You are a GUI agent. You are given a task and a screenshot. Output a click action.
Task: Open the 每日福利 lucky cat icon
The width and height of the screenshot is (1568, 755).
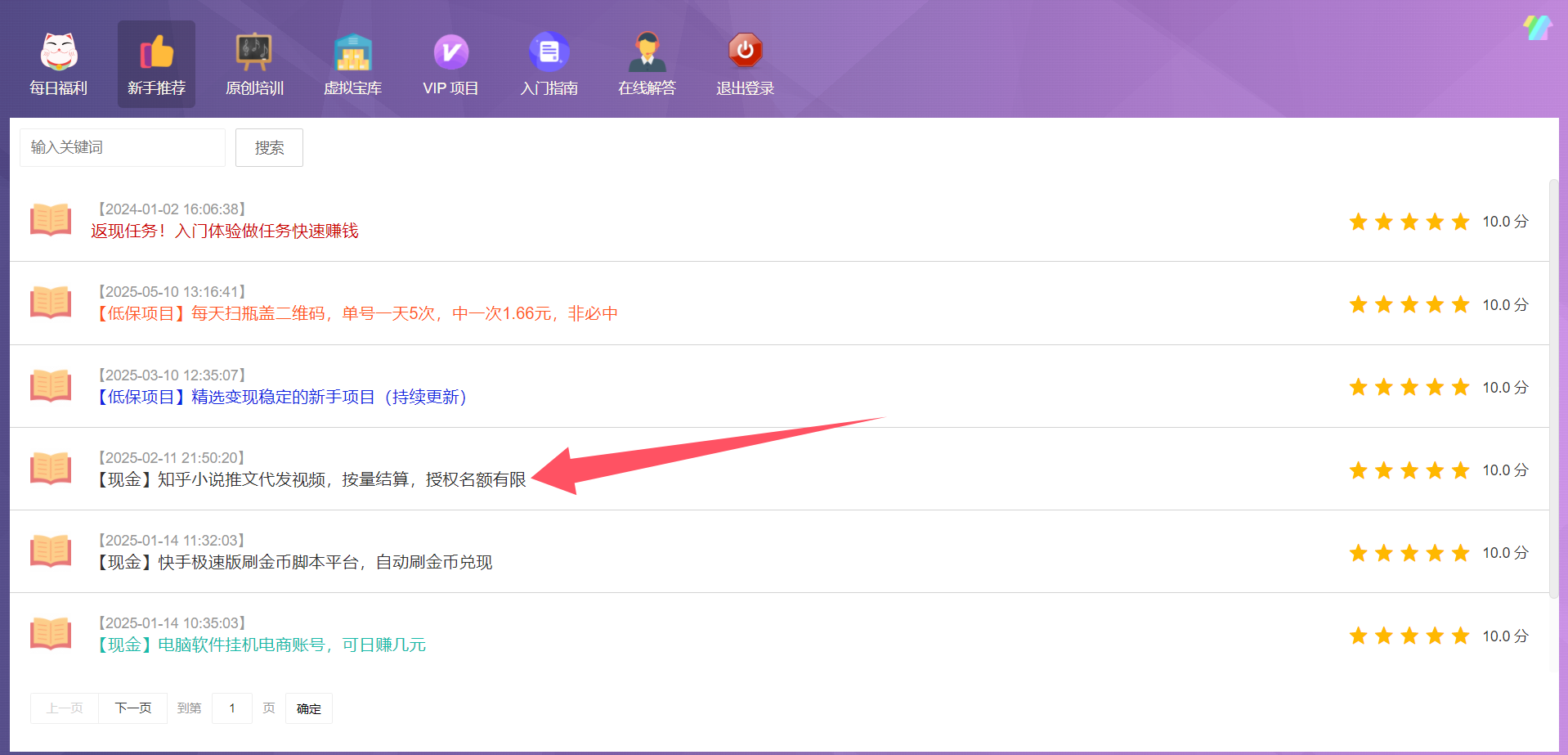[x=58, y=52]
